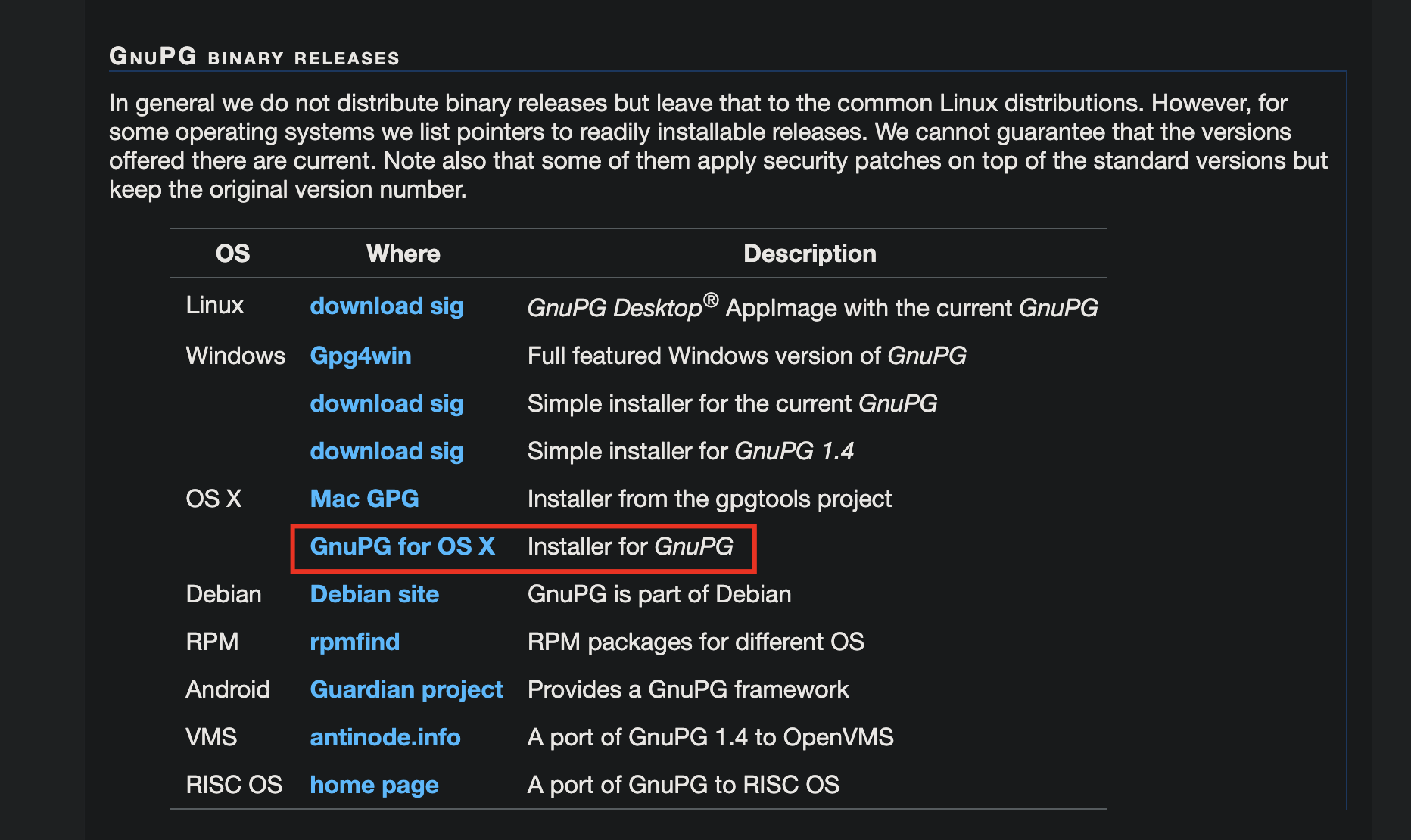This screenshot has width=1411, height=840.
Task: Click the Where column header
Action: [403, 254]
